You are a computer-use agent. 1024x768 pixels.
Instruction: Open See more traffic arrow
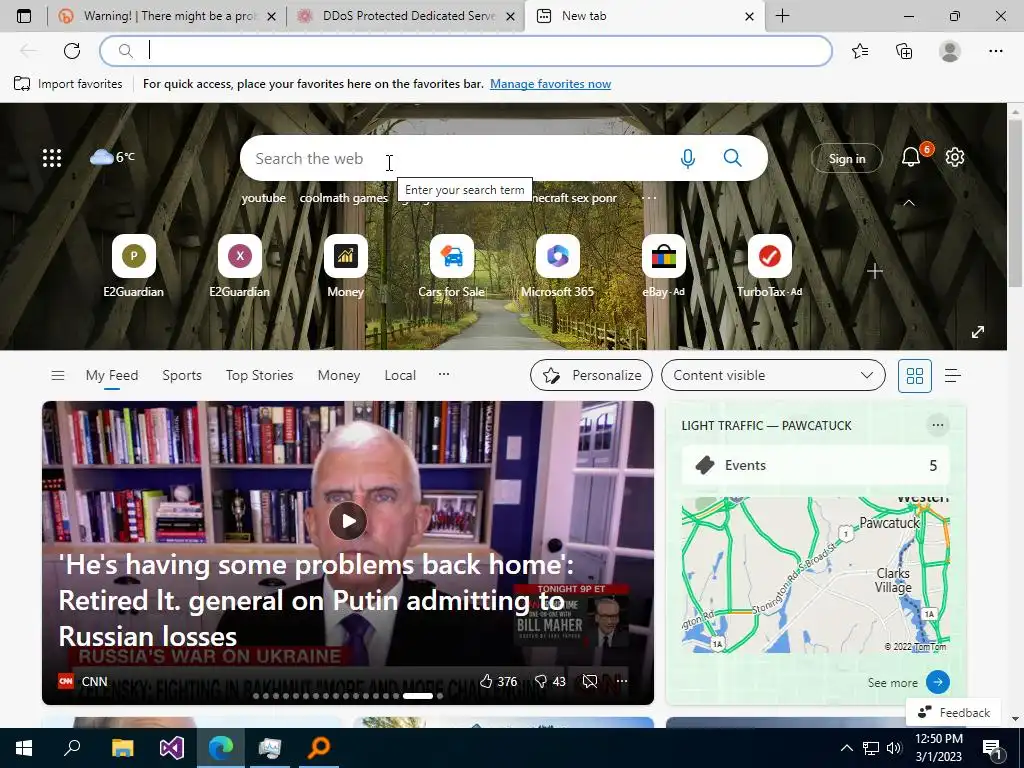pyautogui.click(x=938, y=682)
